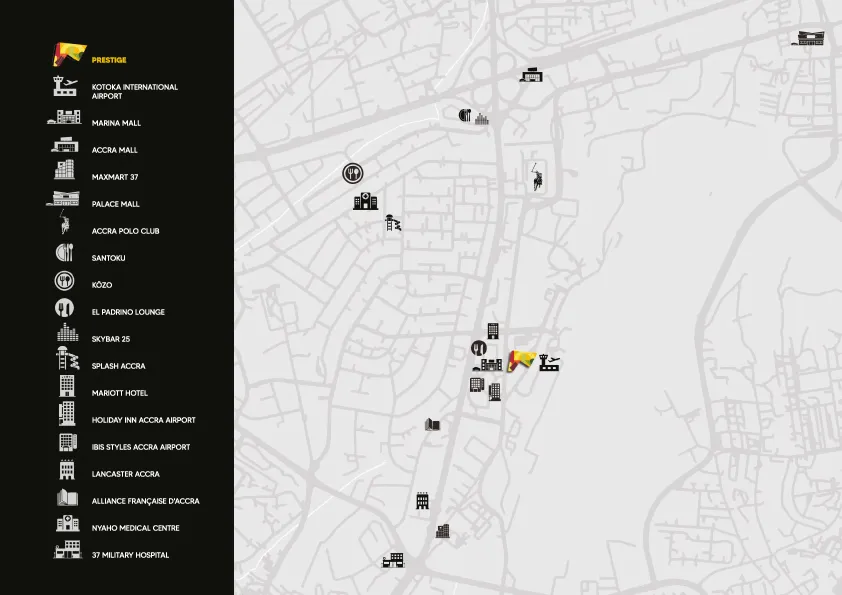Image resolution: width=842 pixels, height=595 pixels.
Task: Click the Mariott Hotel building icon in the legend
Action: 67,386
